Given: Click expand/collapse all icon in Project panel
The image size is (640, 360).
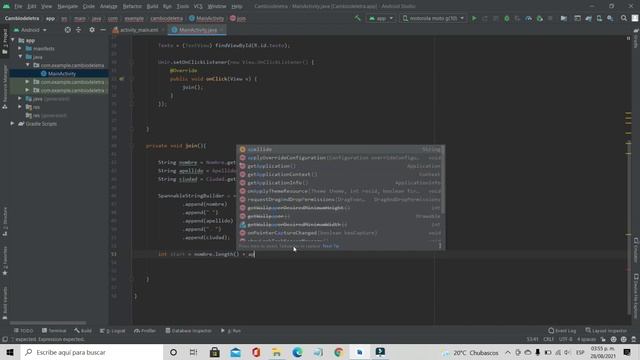Looking at the screenshot, I should (x=78, y=30).
